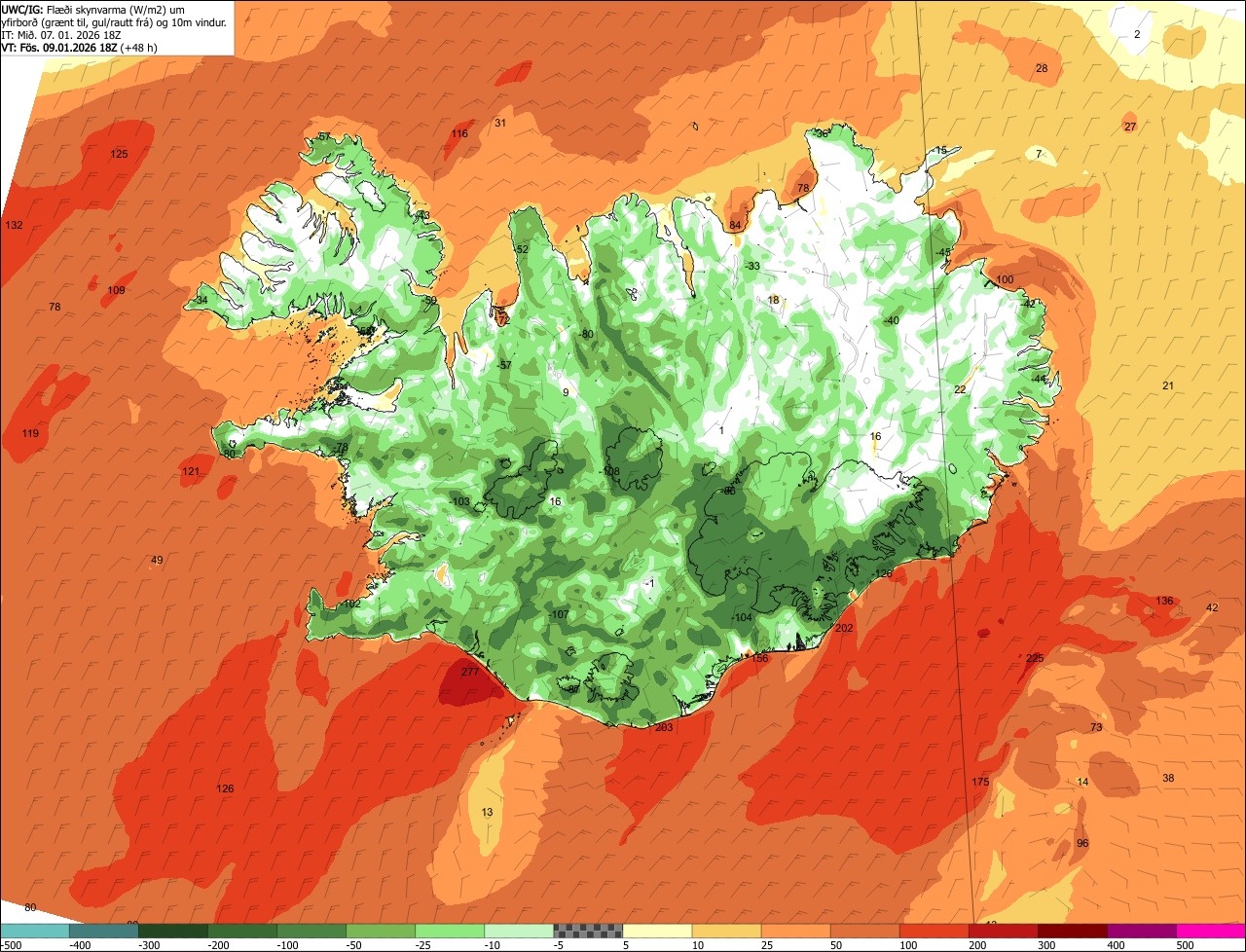Screen dimensions: 1246x952
Task: Click the 136 value east of Iceland
Action: 1164,601
